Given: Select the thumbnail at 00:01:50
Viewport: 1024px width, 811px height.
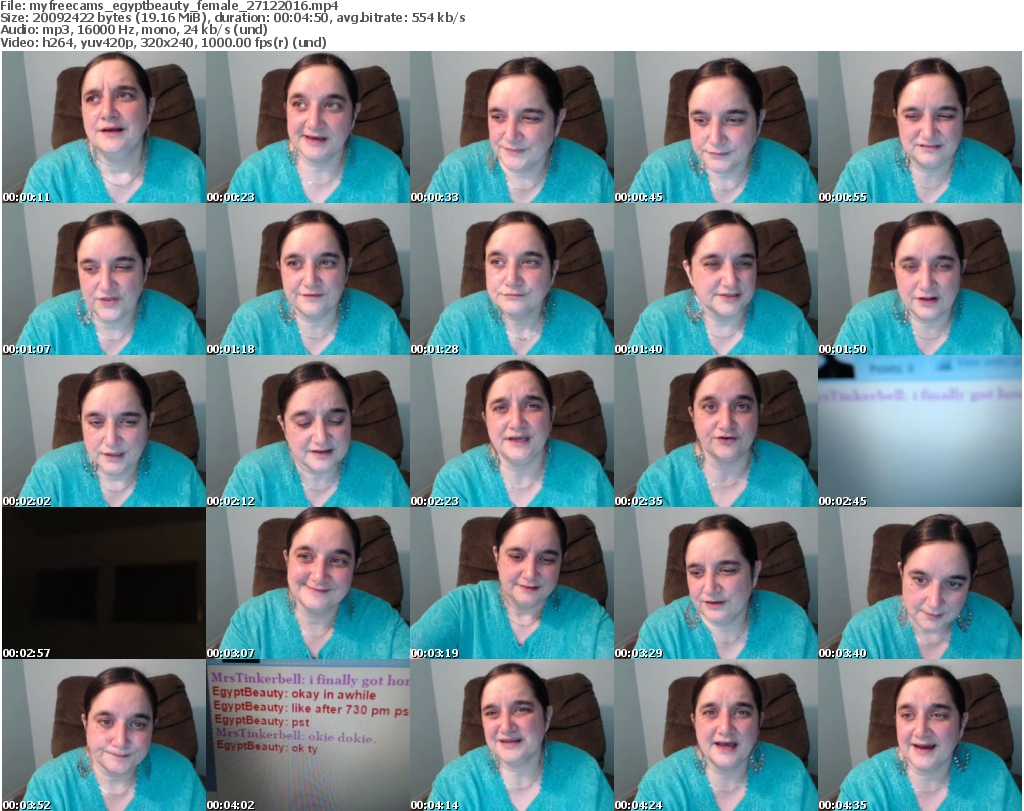Looking at the screenshot, I should click(920, 279).
